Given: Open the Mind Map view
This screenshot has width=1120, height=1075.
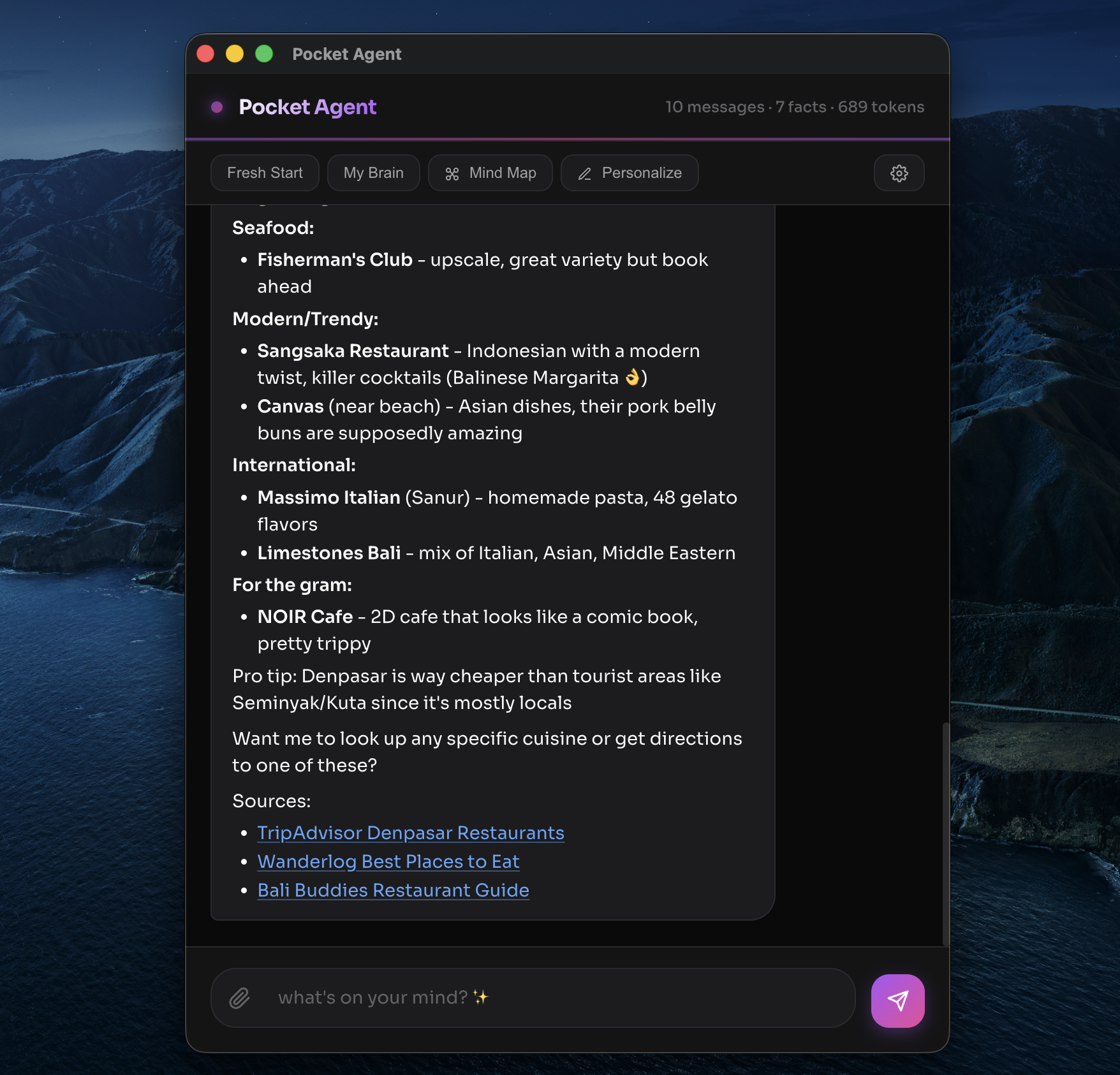Looking at the screenshot, I should coord(490,173).
